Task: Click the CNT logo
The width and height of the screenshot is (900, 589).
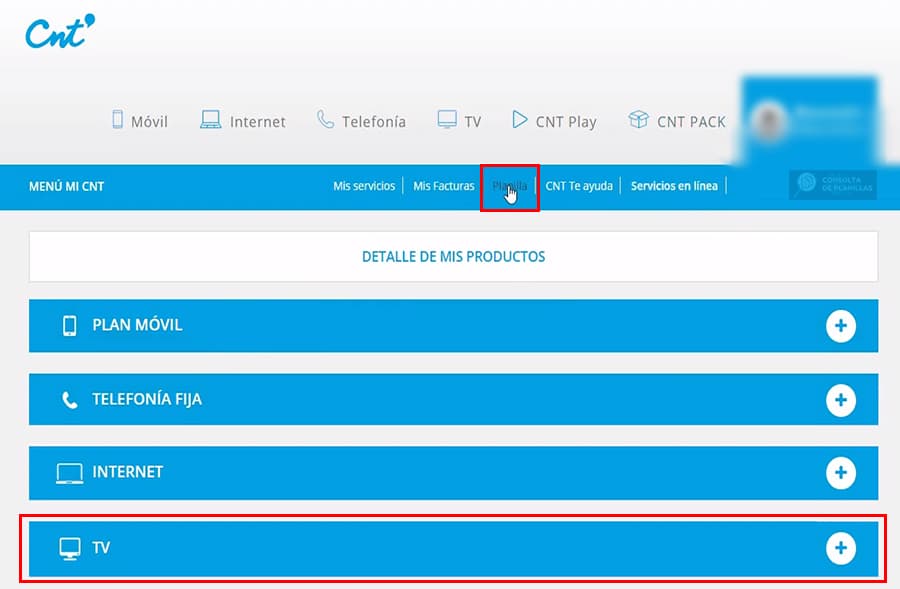Action: [60, 31]
